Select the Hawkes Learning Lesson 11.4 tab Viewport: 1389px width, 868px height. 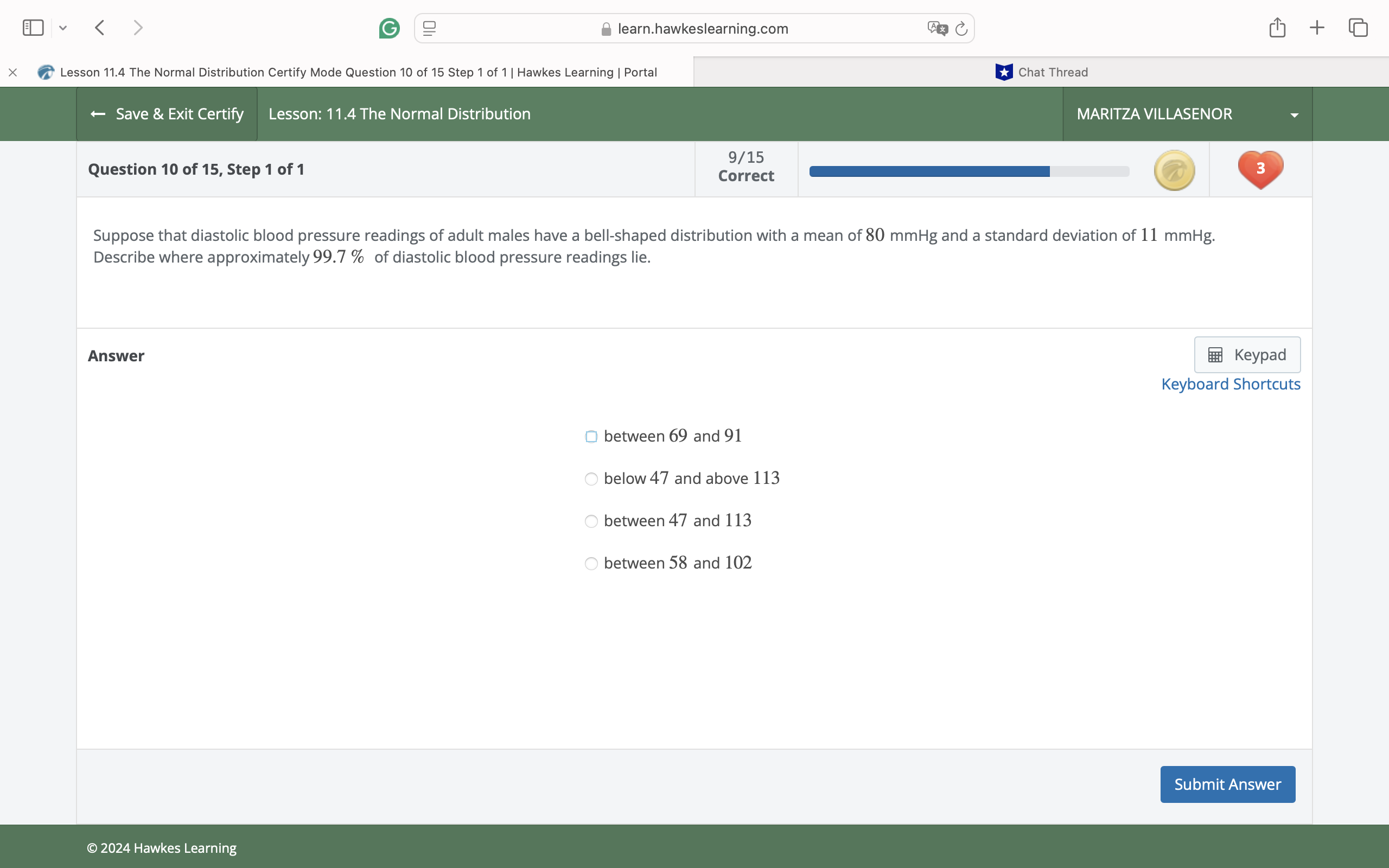click(x=358, y=72)
